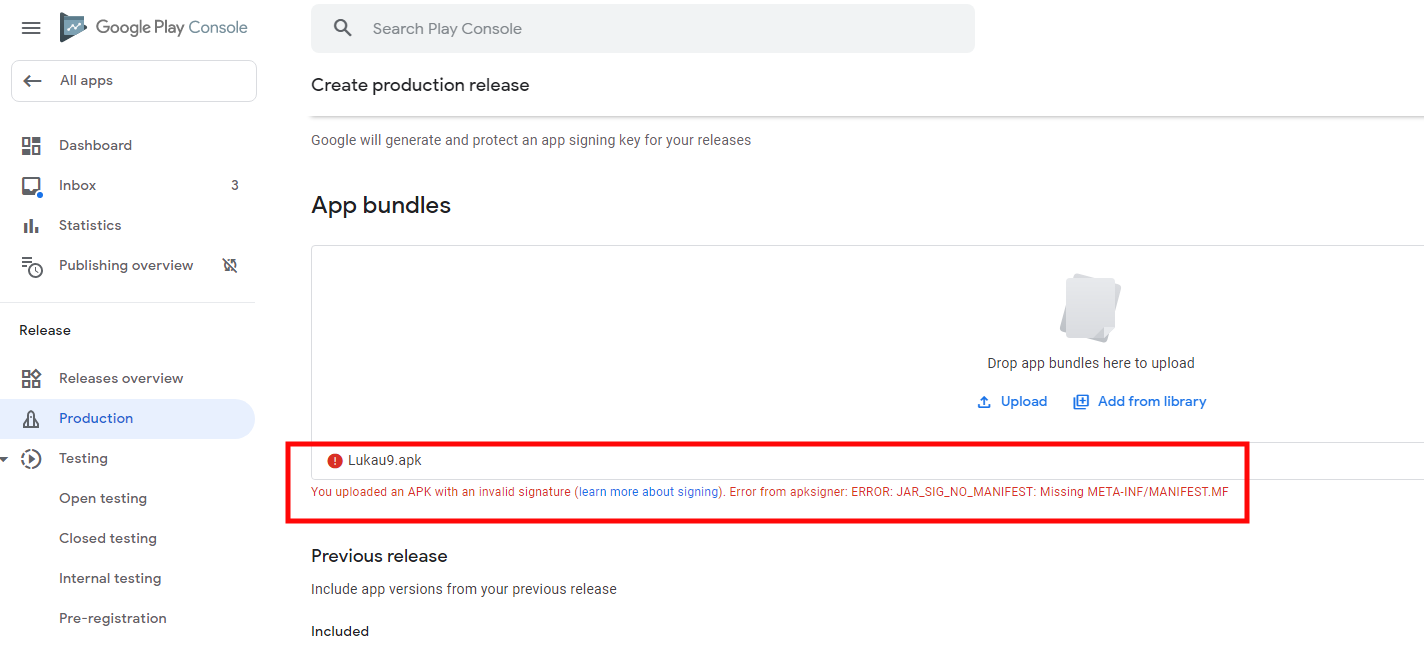Click the Google Play Console logo
The image size is (1424, 651).
coord(154,27)
